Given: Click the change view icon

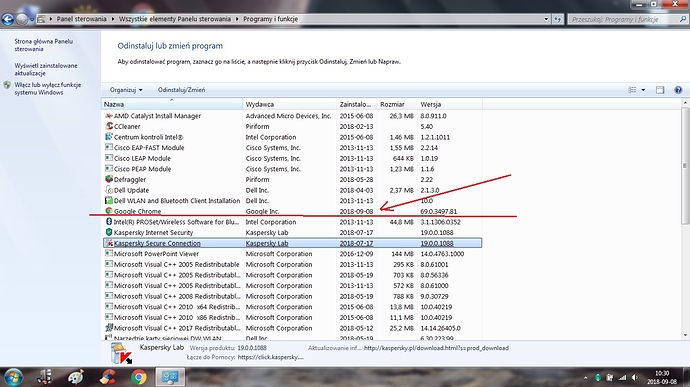Looking at the screenshot, I should pos(632,90).
